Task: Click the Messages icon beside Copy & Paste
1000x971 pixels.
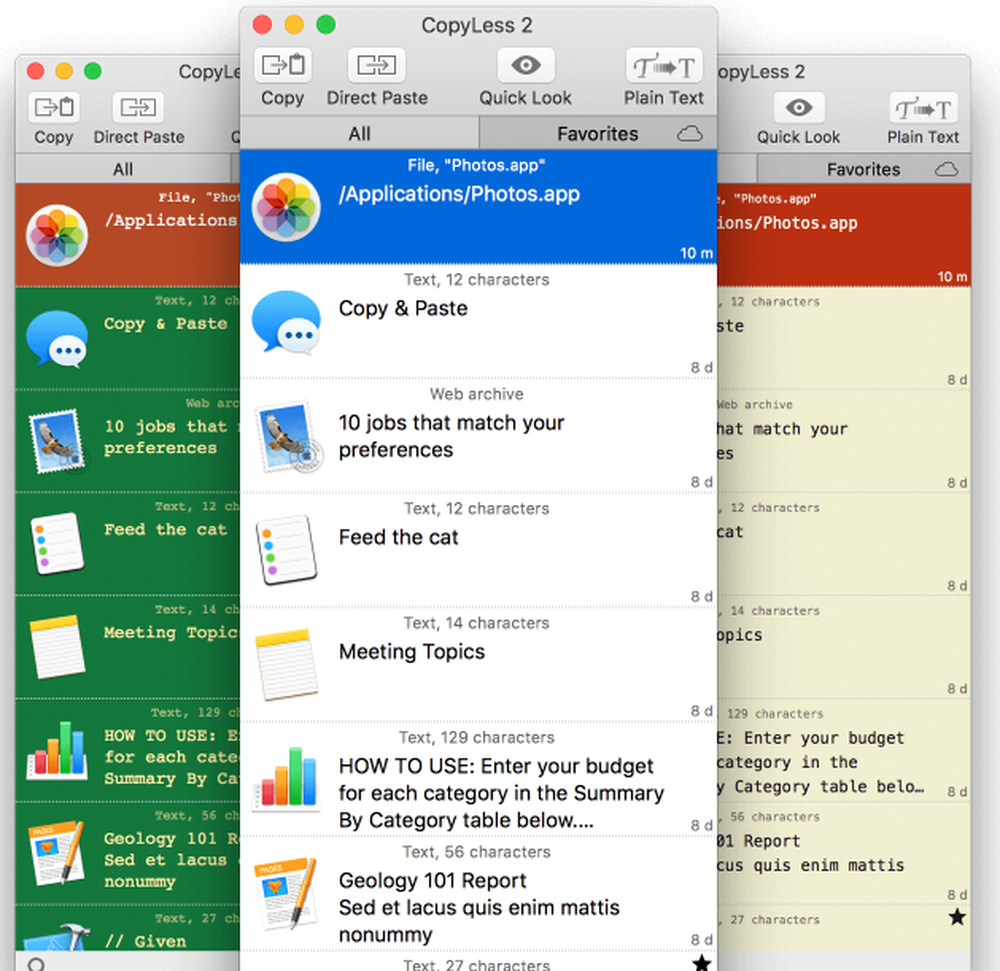Action: click(x=286, y=323)
